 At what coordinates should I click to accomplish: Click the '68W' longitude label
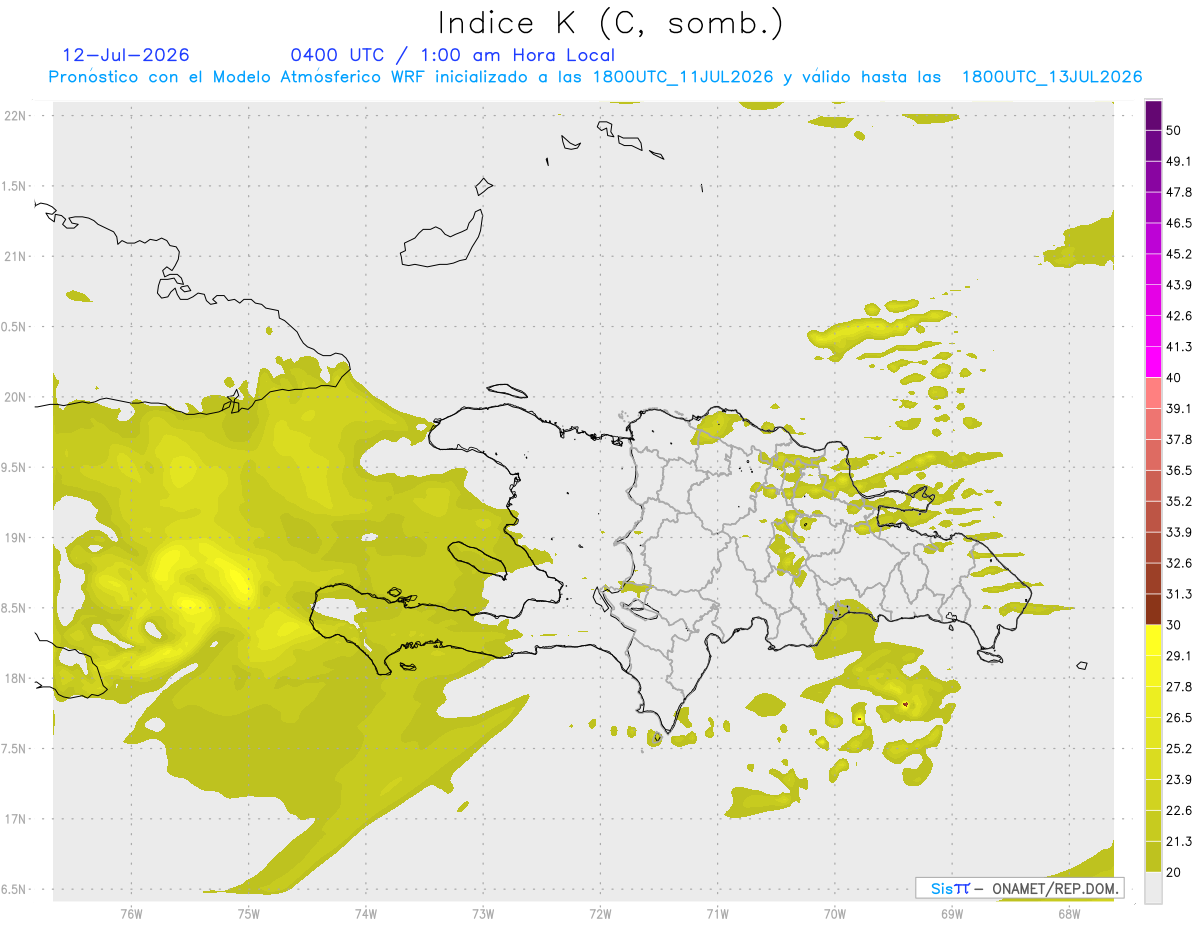(1068, 914)
